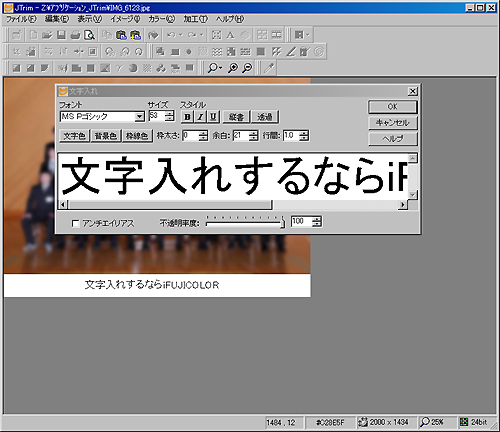Click the Zoom Out minus magnifier icon
Viewport: 500px width, 432px height.
coord(247,68)
